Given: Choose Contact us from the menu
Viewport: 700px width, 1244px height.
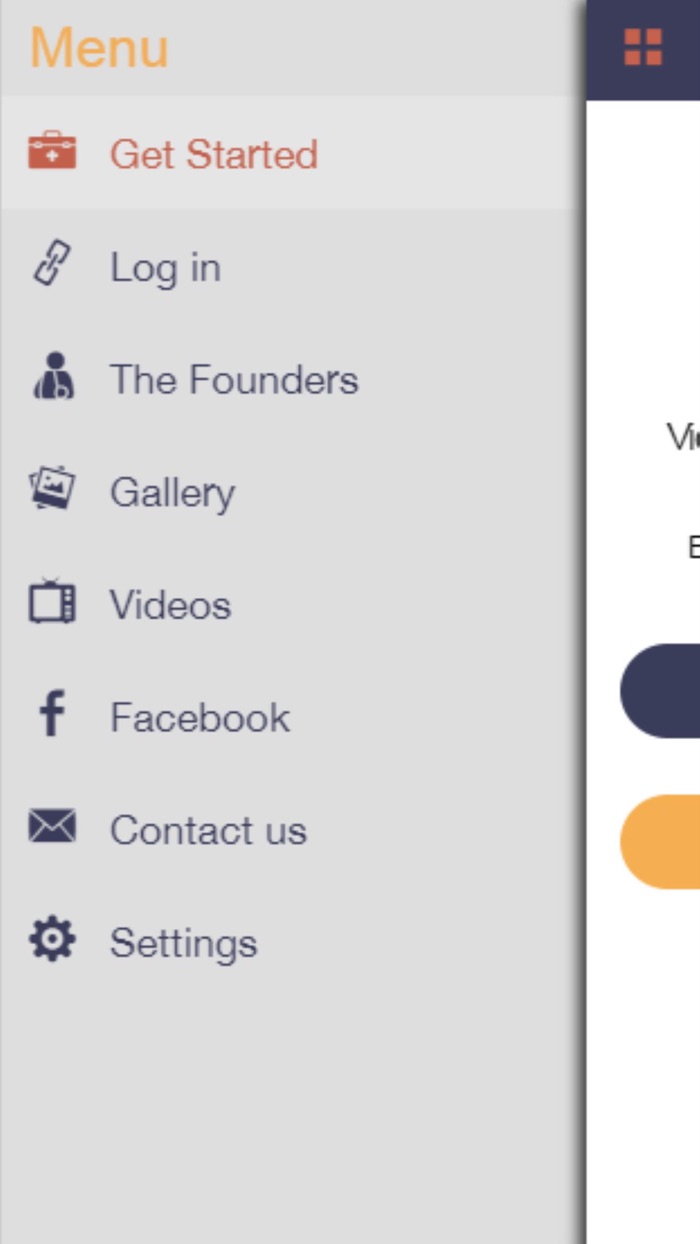Looking at the screenshot, I should tap(208, 830).
